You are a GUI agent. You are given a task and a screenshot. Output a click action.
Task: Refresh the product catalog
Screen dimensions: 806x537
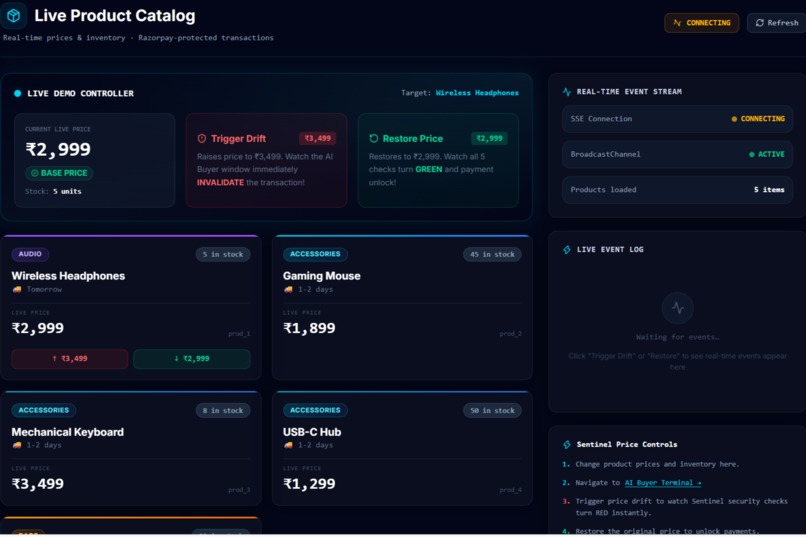[x=777, y=23]
